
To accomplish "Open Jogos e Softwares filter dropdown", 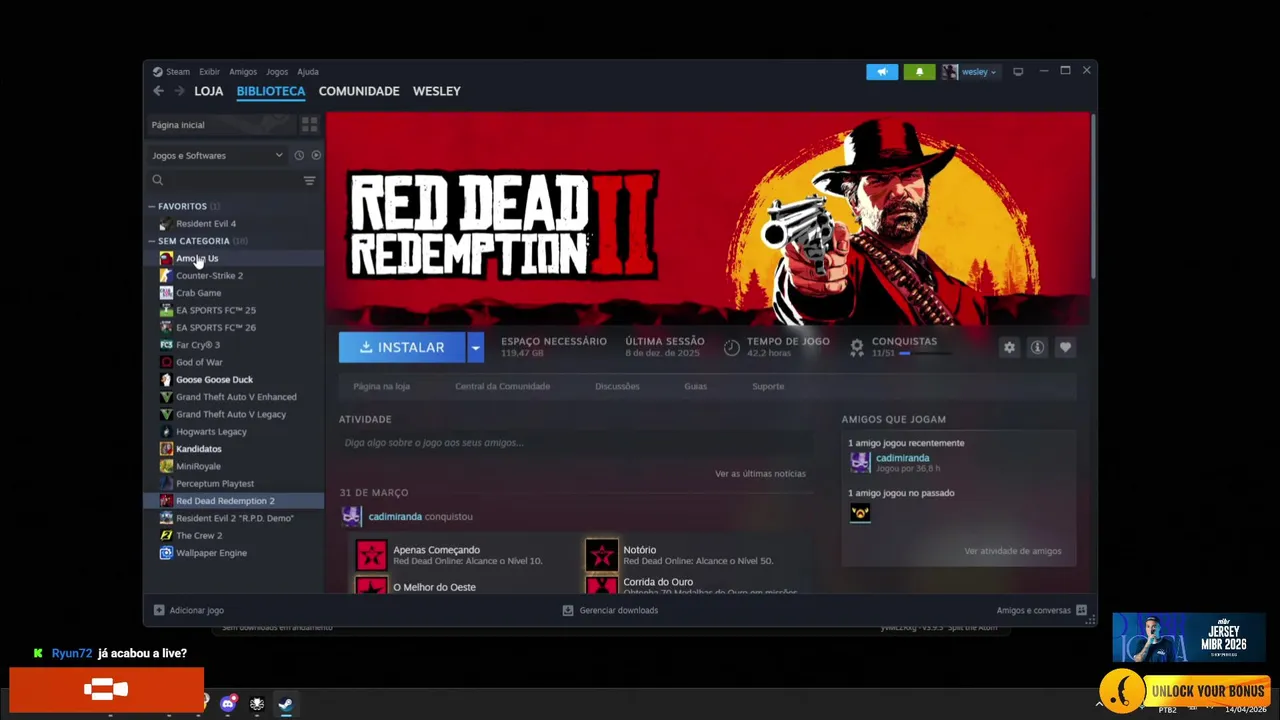I will tap(217, 155).
